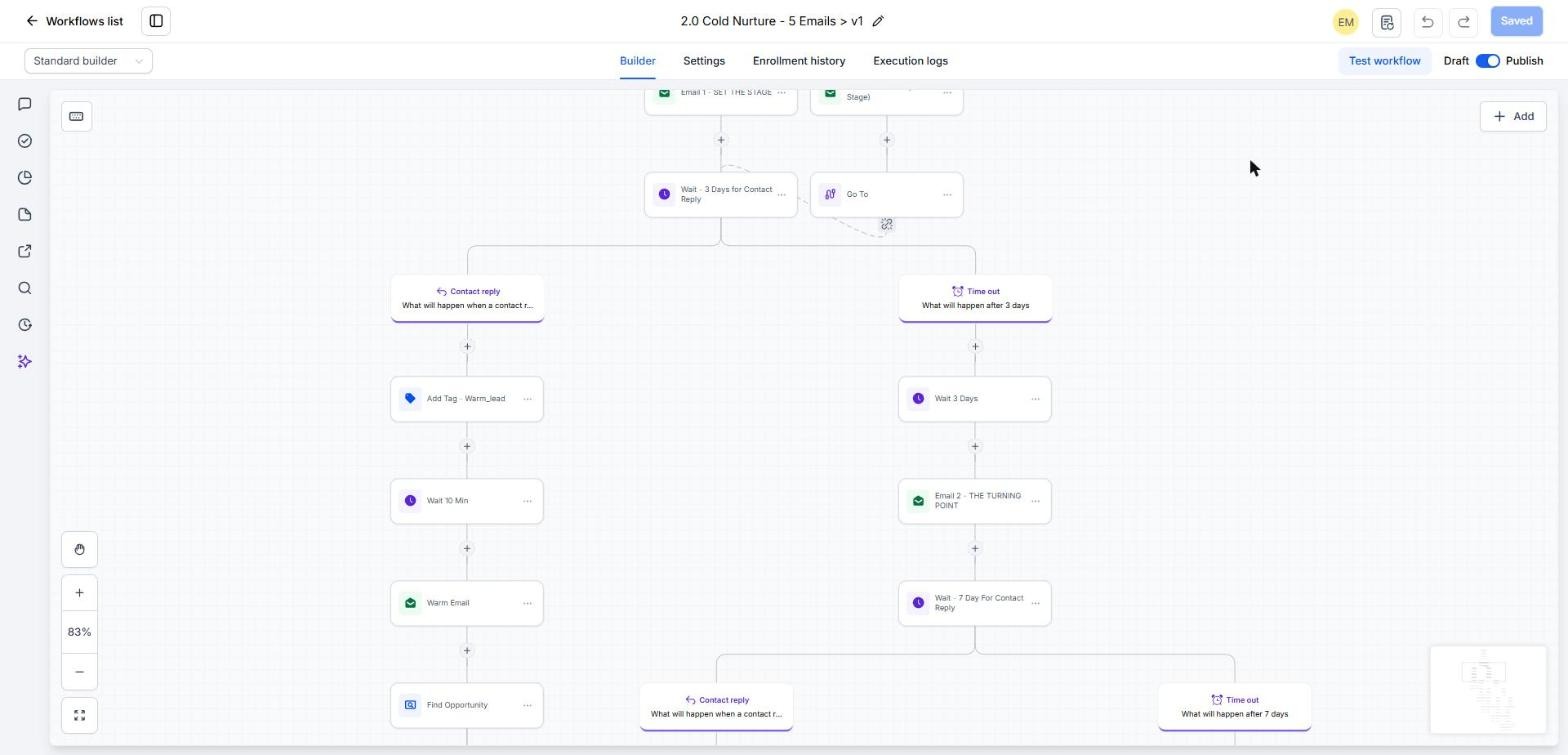
Task: Open the Execution logs tab
Action: (910, 61)
